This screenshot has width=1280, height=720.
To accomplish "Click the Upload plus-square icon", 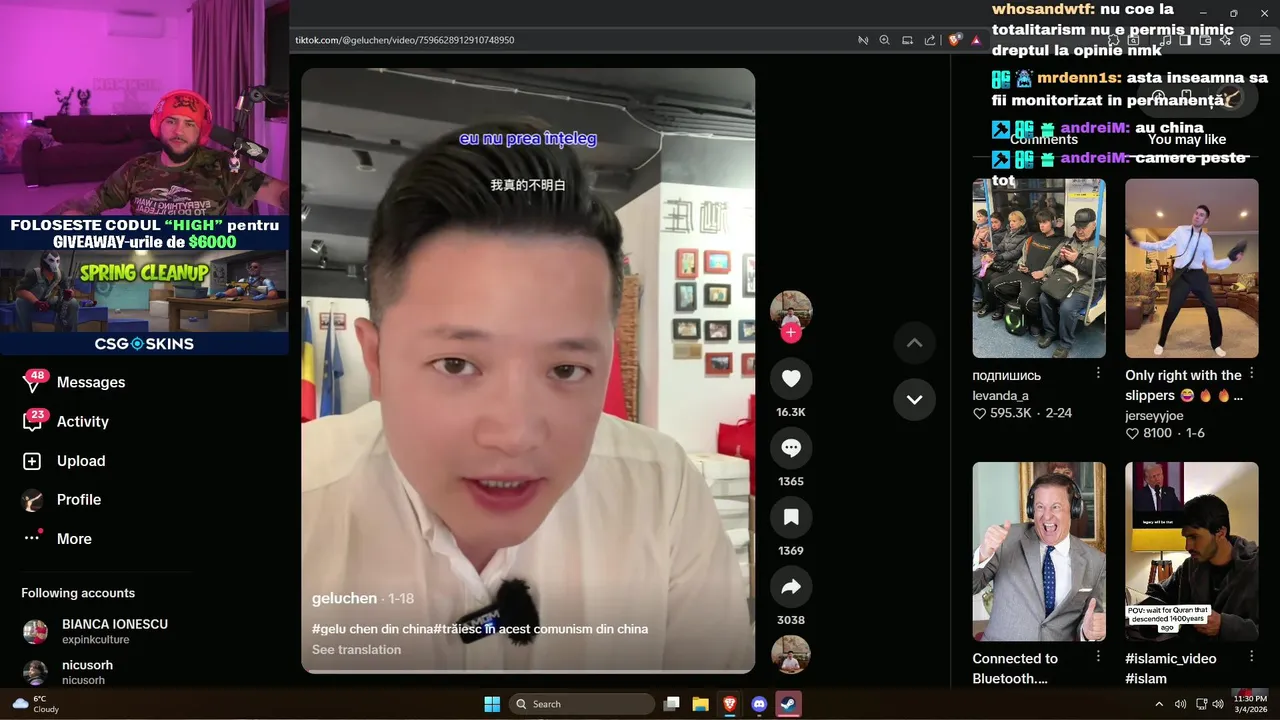I will click(32, 461).
